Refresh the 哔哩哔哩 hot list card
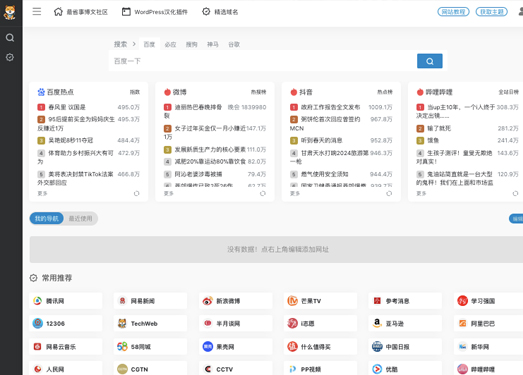This screenshot has height=375, width=523. (515, 194)
